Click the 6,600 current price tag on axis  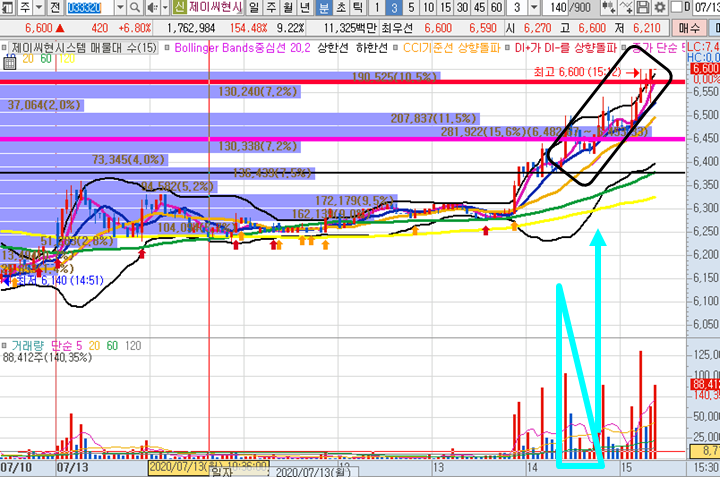[x=704, y=69]
